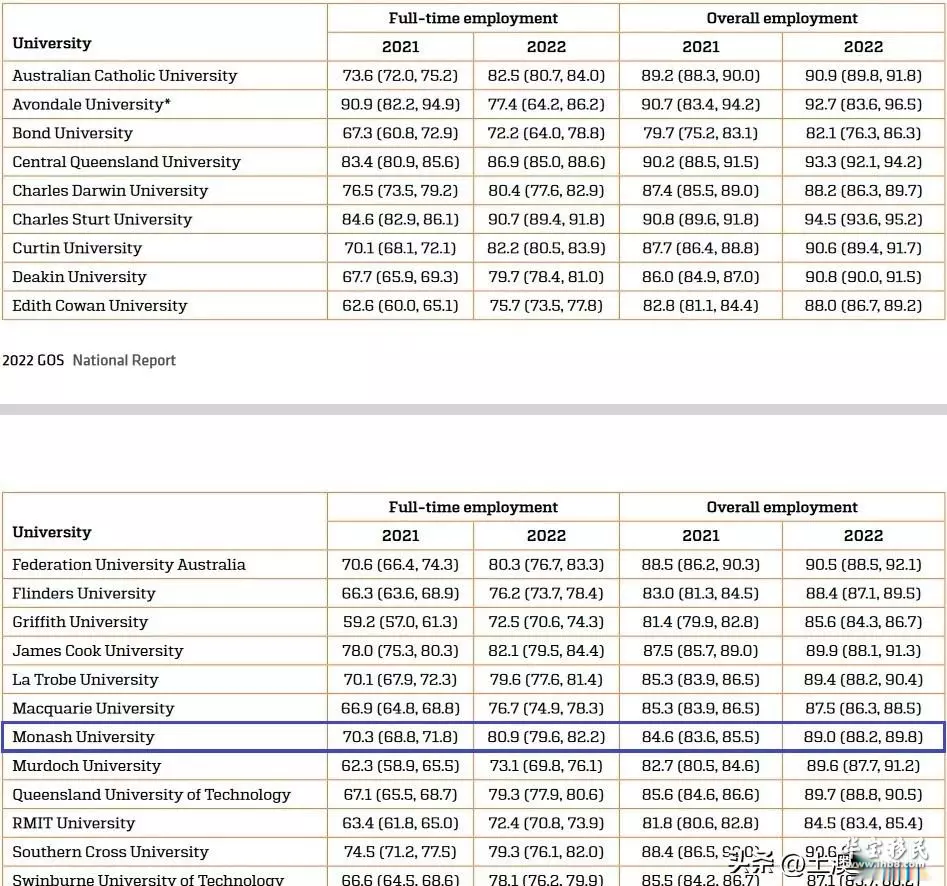This screenshot has width=947, height=886.
Task: Select University column header in lower table
Action: click(x=51, y=532)
